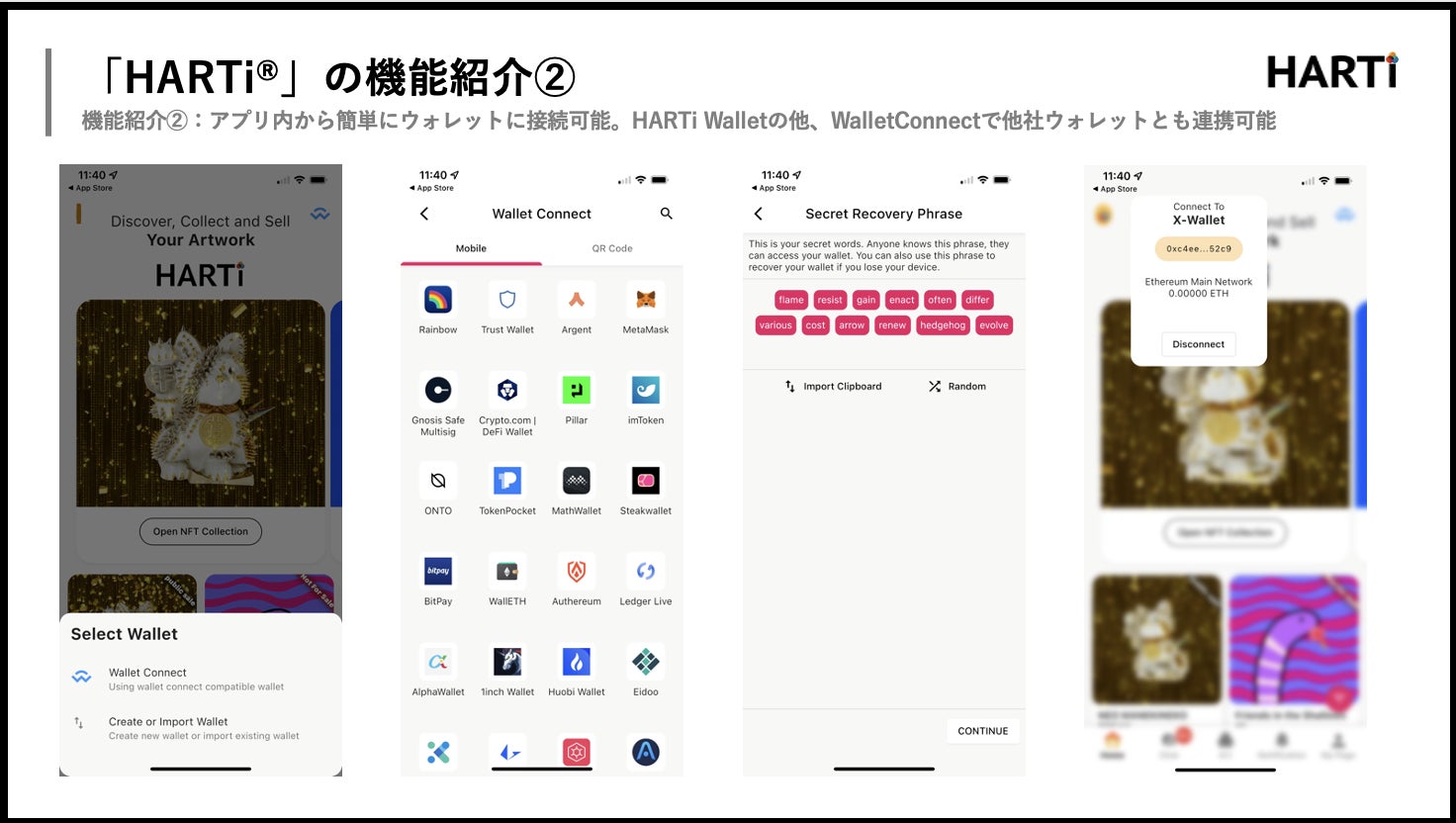
Task: Open Gnosis Safe Multisig wallet
Action: point(438,391)
